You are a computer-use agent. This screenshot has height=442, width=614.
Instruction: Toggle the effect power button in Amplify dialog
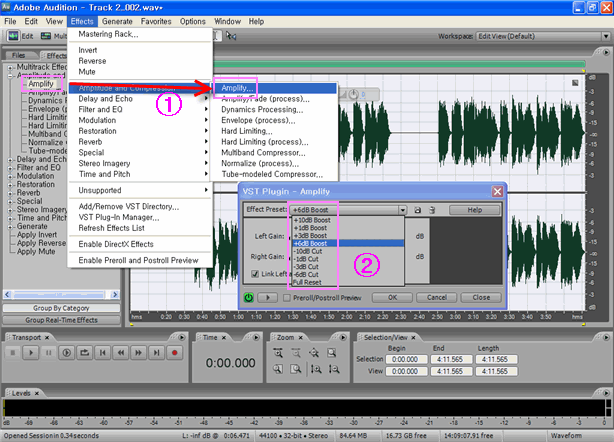click(x=249, y=297)
